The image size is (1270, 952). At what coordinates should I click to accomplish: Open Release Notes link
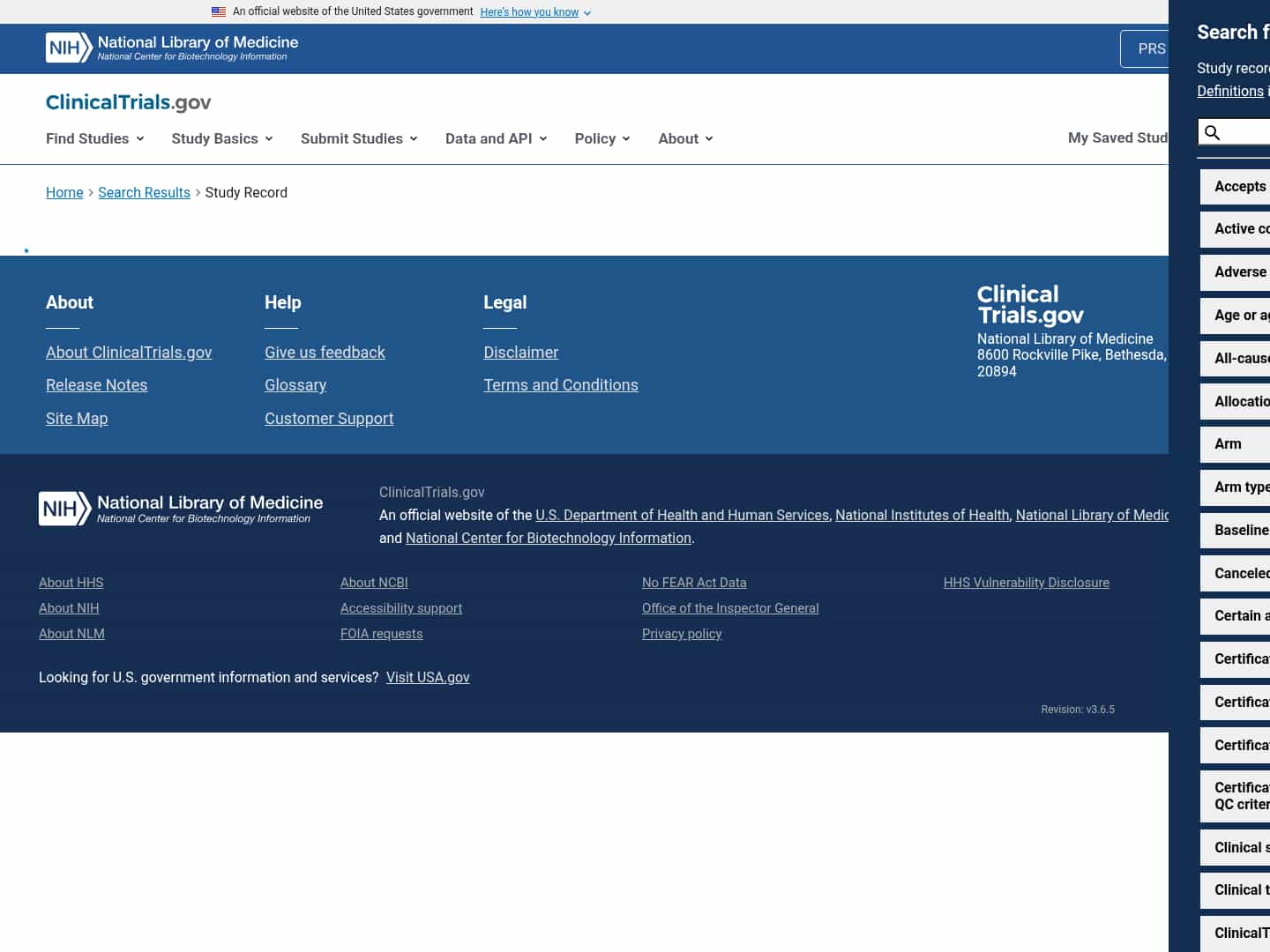coord(97,385)
